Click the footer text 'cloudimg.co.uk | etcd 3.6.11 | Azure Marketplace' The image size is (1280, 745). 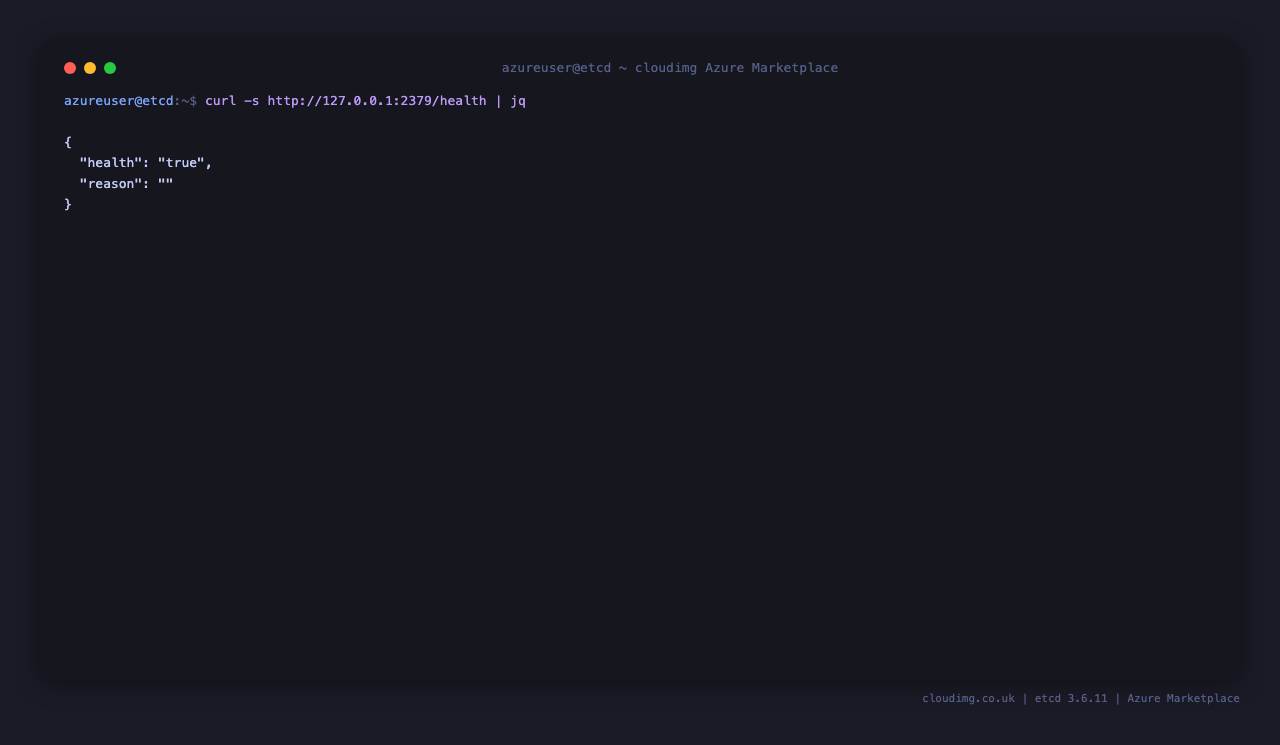click(x=1081, y=698)
